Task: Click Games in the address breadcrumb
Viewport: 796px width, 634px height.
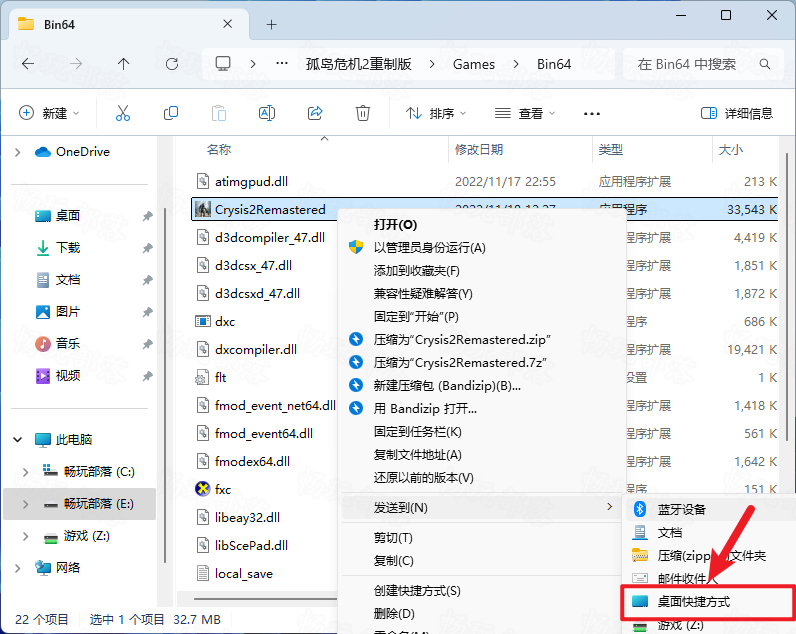Action: tap(474, 64)
